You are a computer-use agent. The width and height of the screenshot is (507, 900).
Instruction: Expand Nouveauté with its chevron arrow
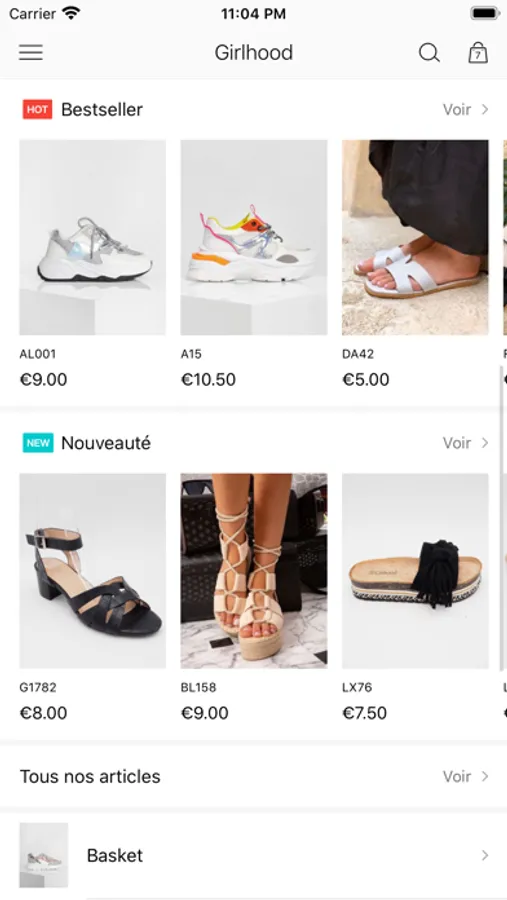click(485, 443)
